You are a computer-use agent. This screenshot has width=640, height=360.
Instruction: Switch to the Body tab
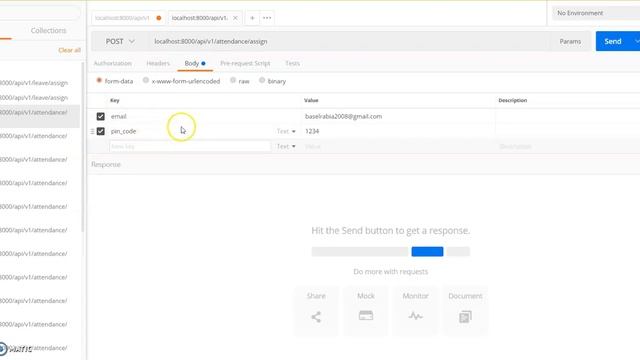(x=195, y=64)
